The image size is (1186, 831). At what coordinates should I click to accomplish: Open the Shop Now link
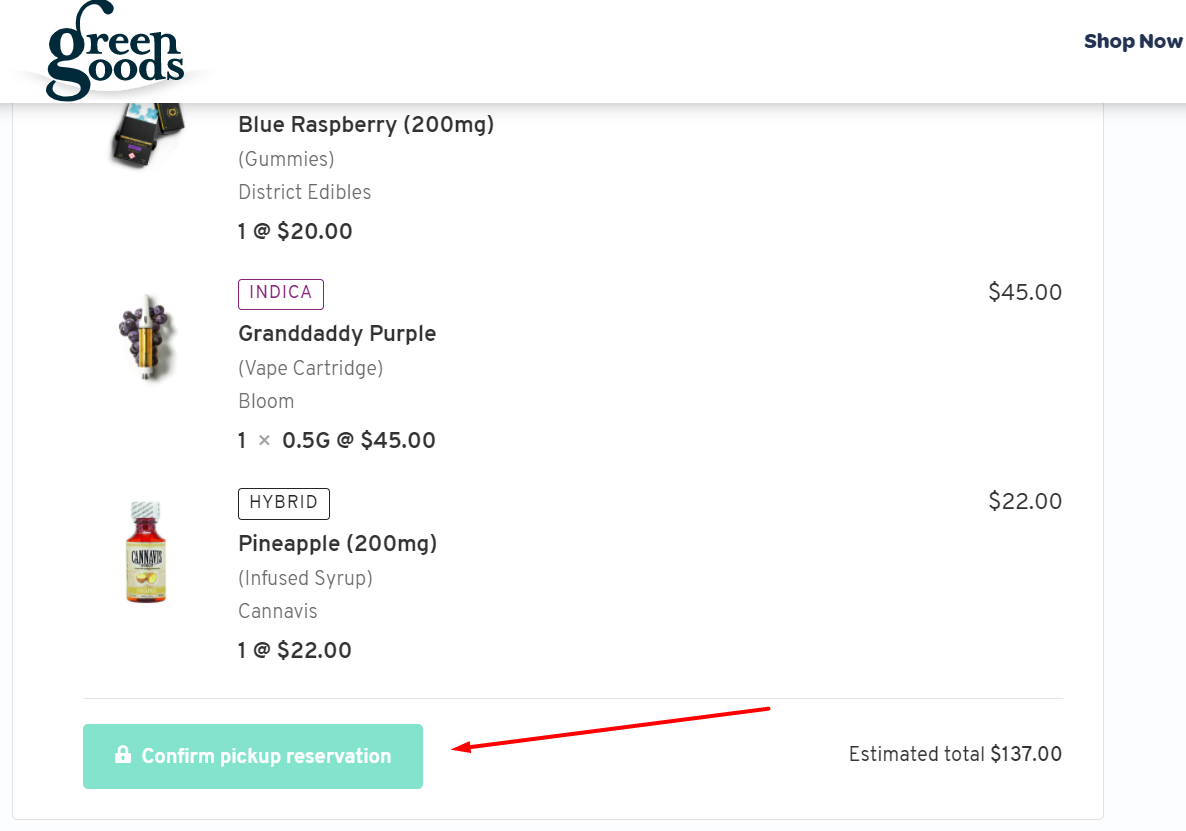(1133, 42)
